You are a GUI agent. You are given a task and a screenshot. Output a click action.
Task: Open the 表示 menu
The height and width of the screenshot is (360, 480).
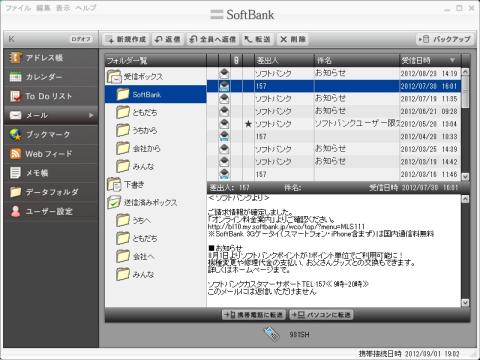coord(63,8)
